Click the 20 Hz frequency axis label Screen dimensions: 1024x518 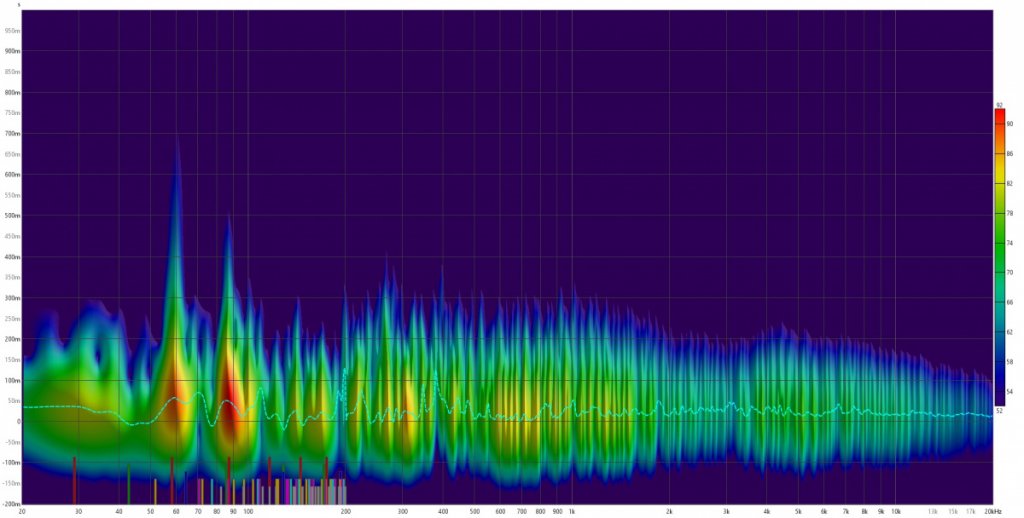coord(23,511)
